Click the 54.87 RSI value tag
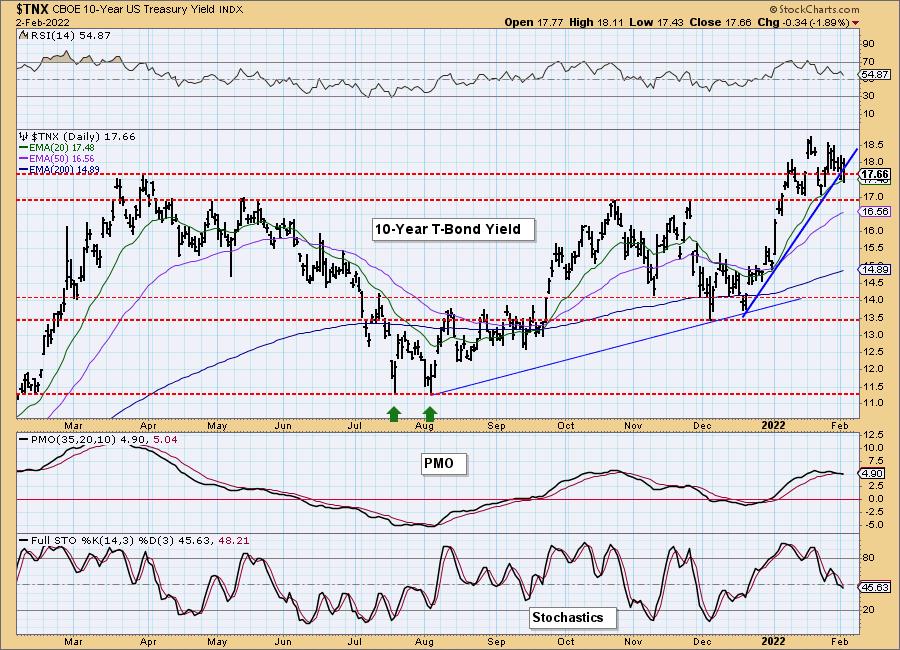This screenshot has height=650, width=900. coord(876,75)
